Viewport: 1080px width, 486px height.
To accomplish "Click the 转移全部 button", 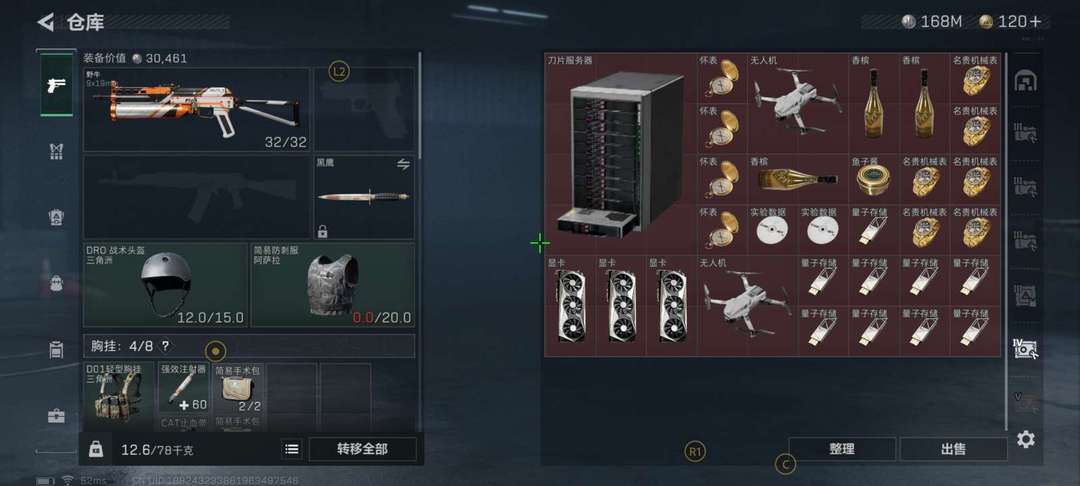I will coord(362,449).
